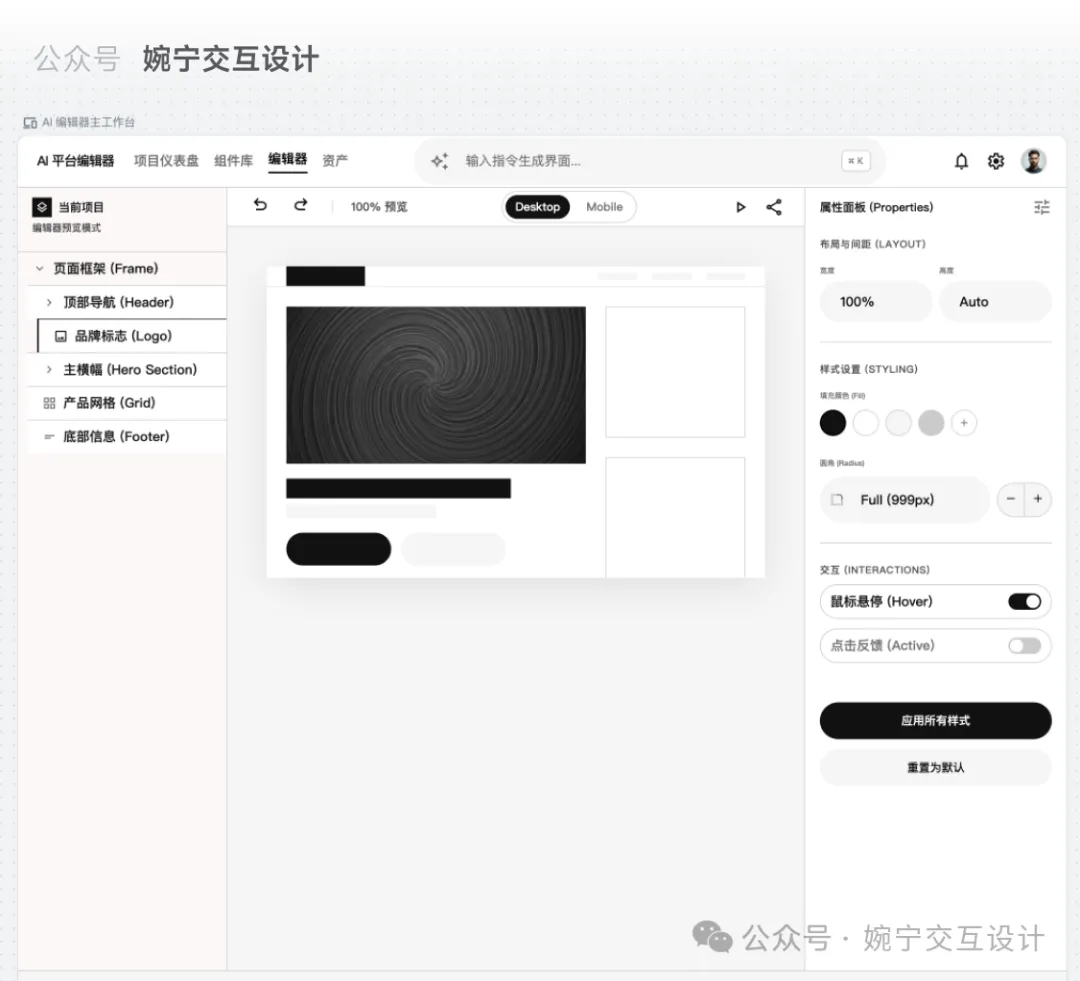This screenshot has width=1080, height=981.
Task: Select the black fill swatch
Action: click(x=833, y=423)
